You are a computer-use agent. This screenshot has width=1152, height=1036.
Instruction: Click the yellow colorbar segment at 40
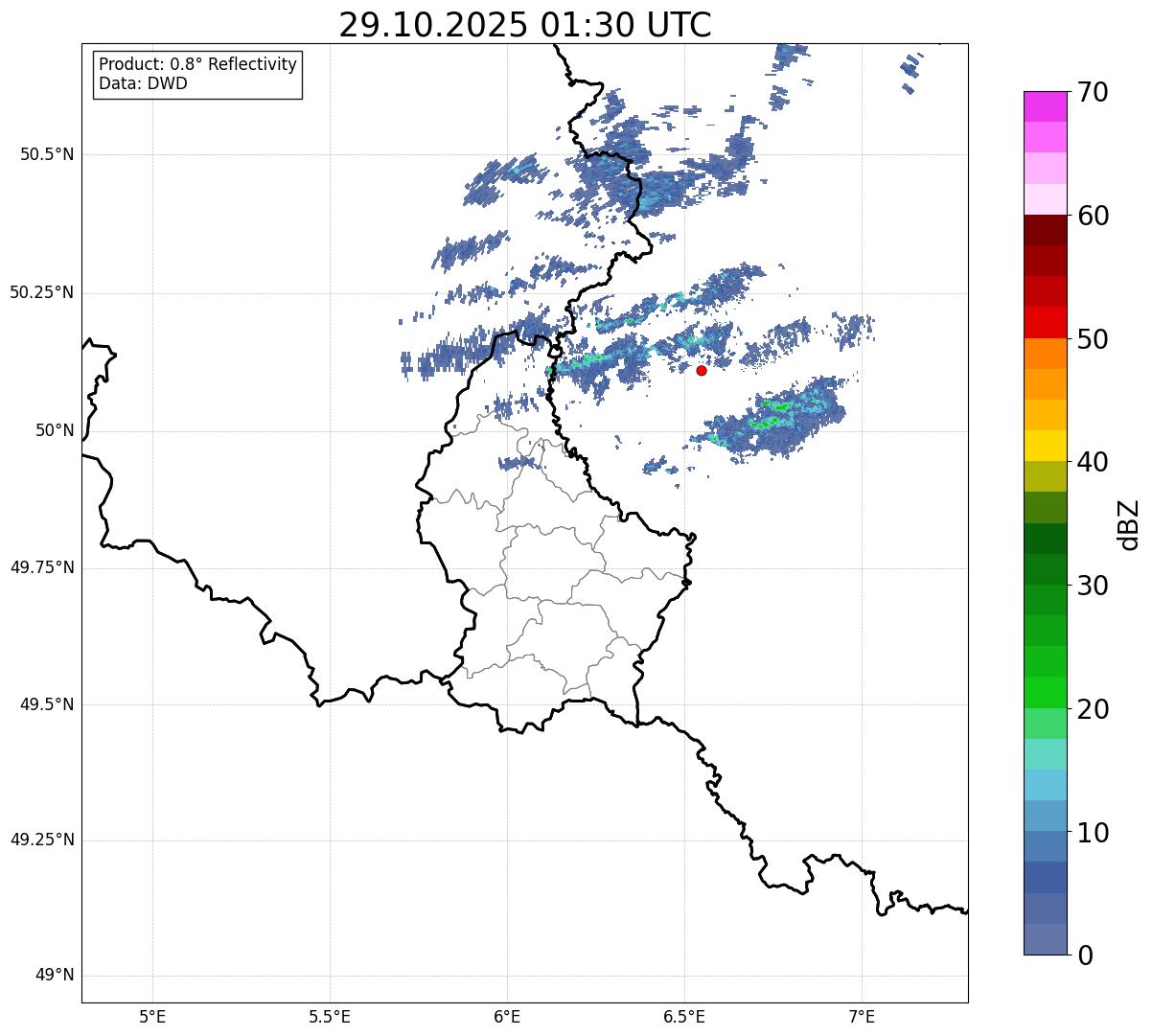(1046, 447)
